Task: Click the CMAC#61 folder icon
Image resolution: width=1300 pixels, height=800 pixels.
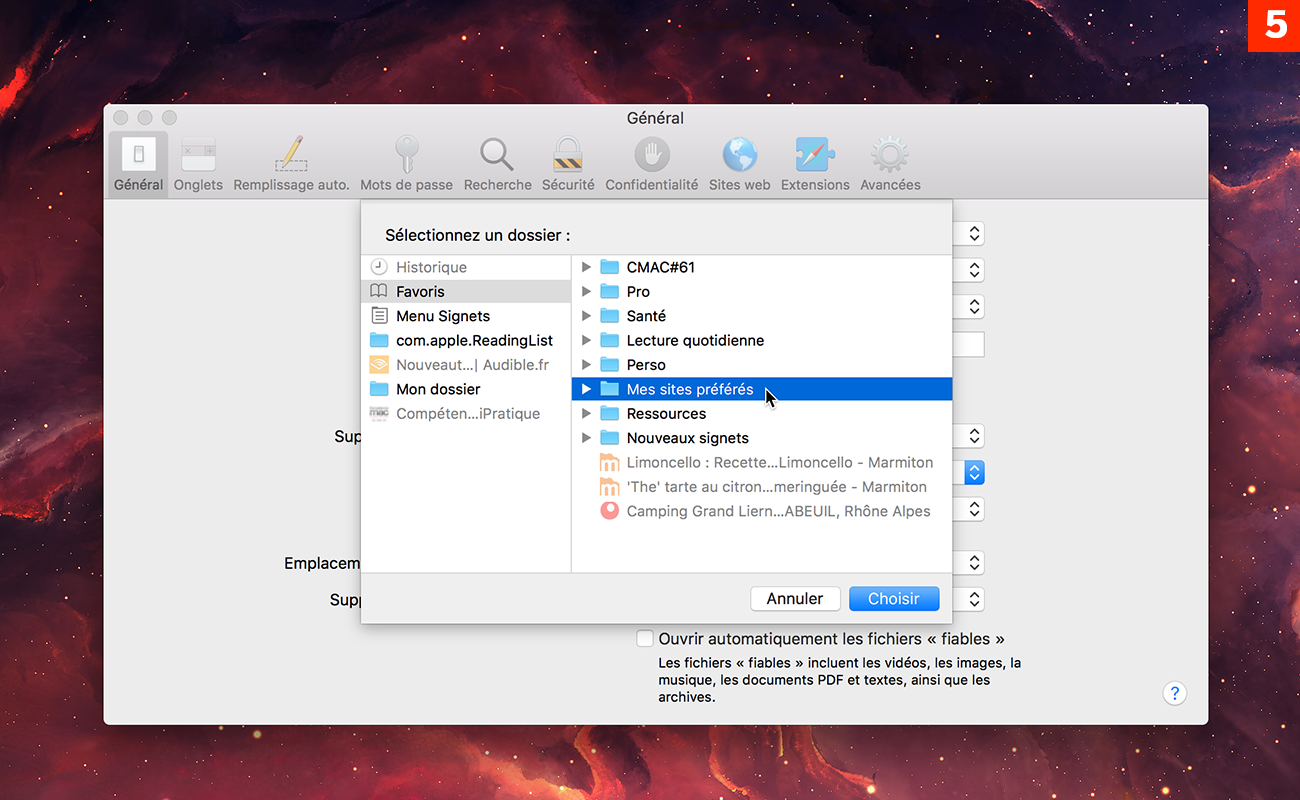Action: [609, 267]
